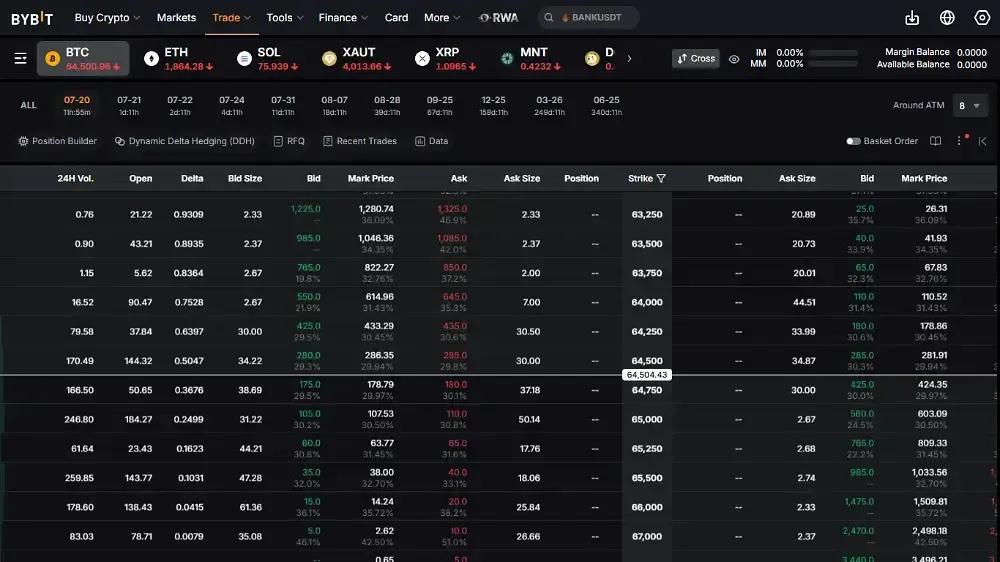The width and height of the screenshot is (1000, 562).
Task: Select the 07-31 expiry tab
Action: coord(283,106)
